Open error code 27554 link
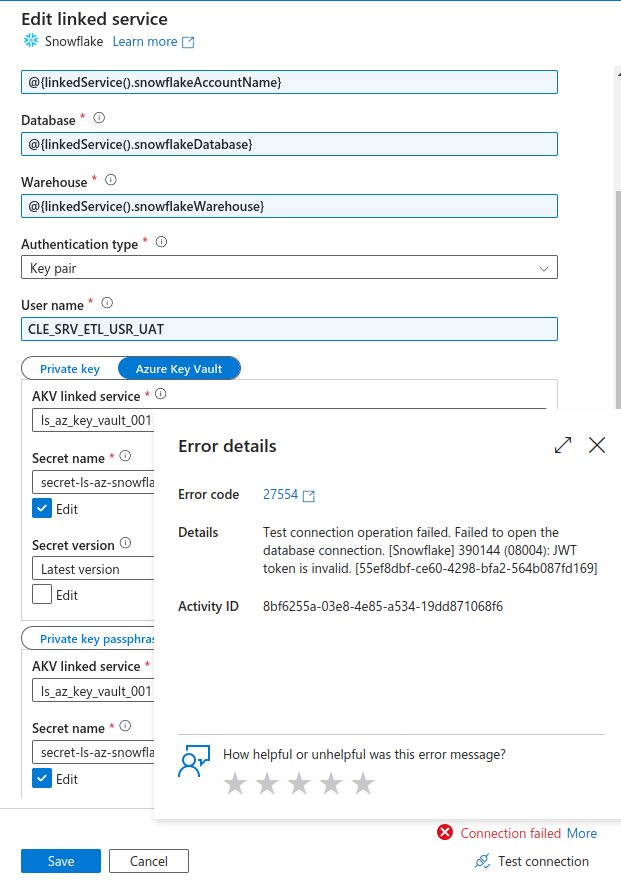The height and width of the screenshot is (888, 621). coord(280,494)
